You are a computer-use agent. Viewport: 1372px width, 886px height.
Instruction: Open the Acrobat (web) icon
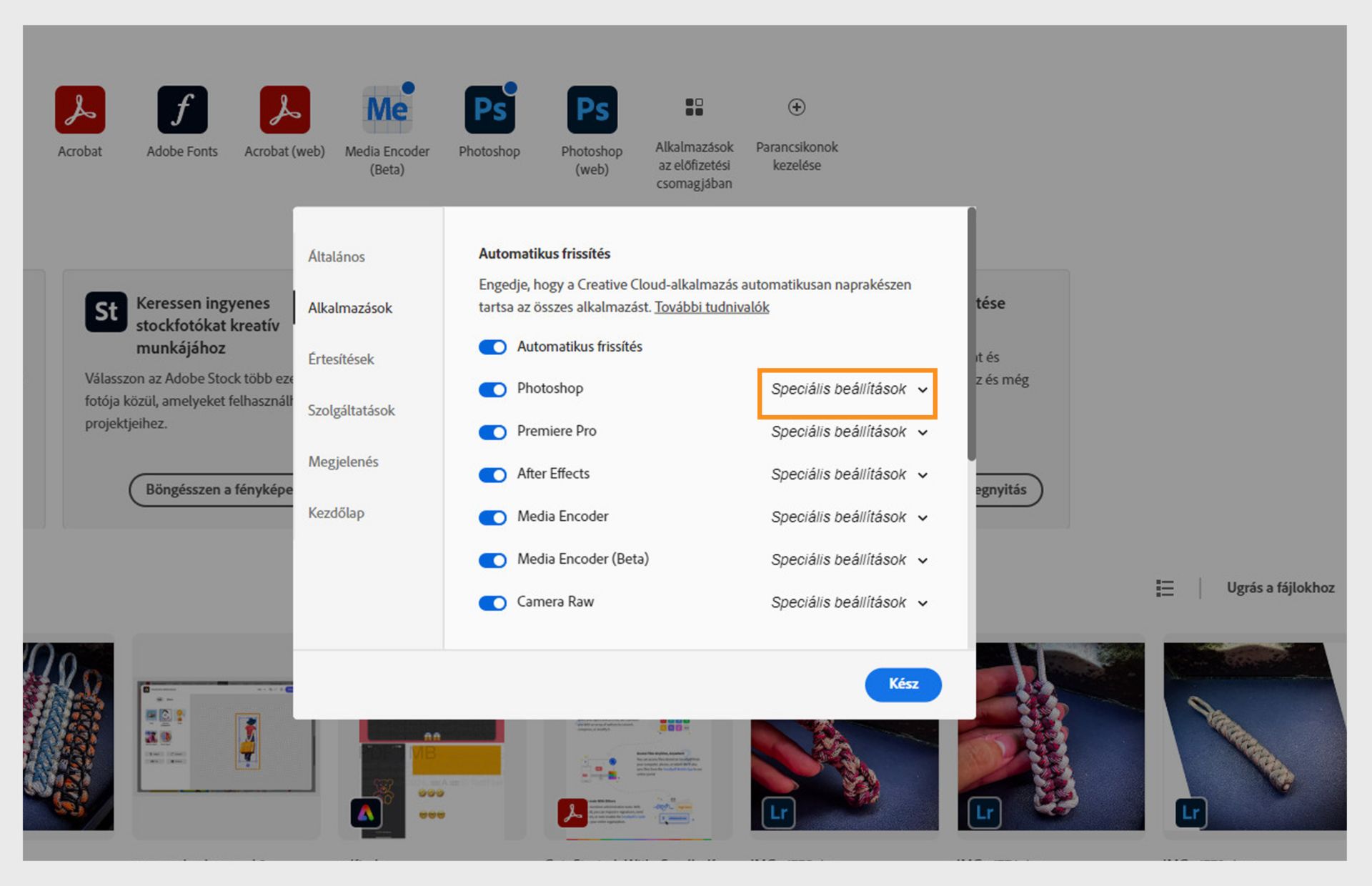point(284,109)
